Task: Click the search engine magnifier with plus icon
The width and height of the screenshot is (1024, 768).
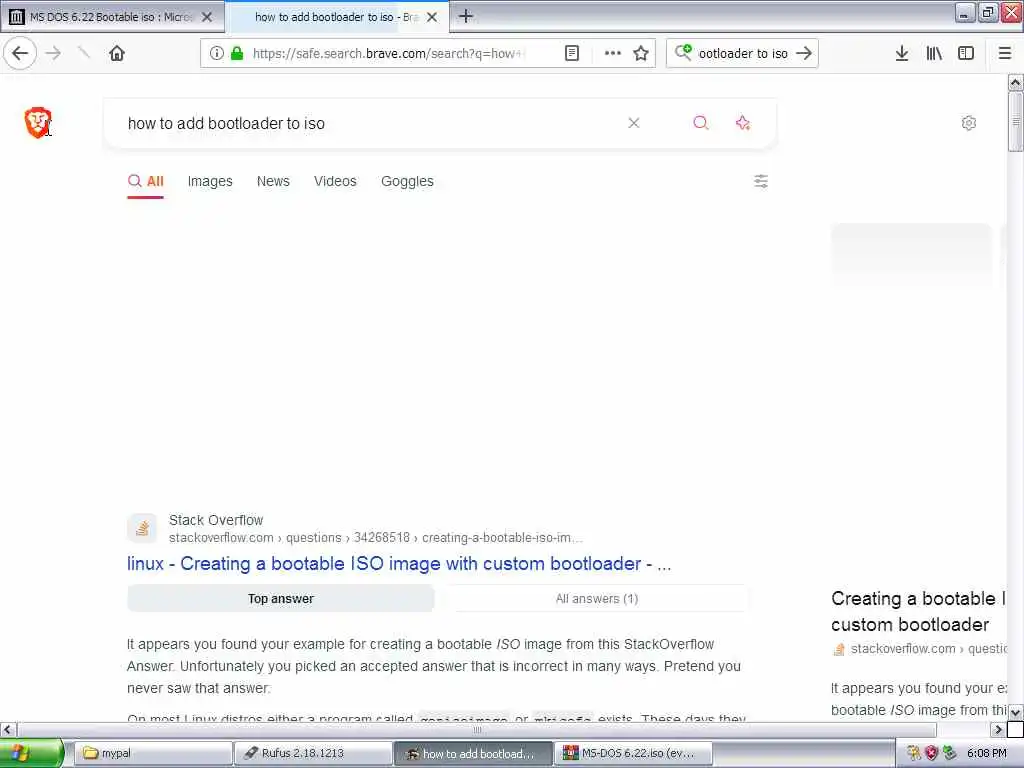Action: tap(683, 52)
